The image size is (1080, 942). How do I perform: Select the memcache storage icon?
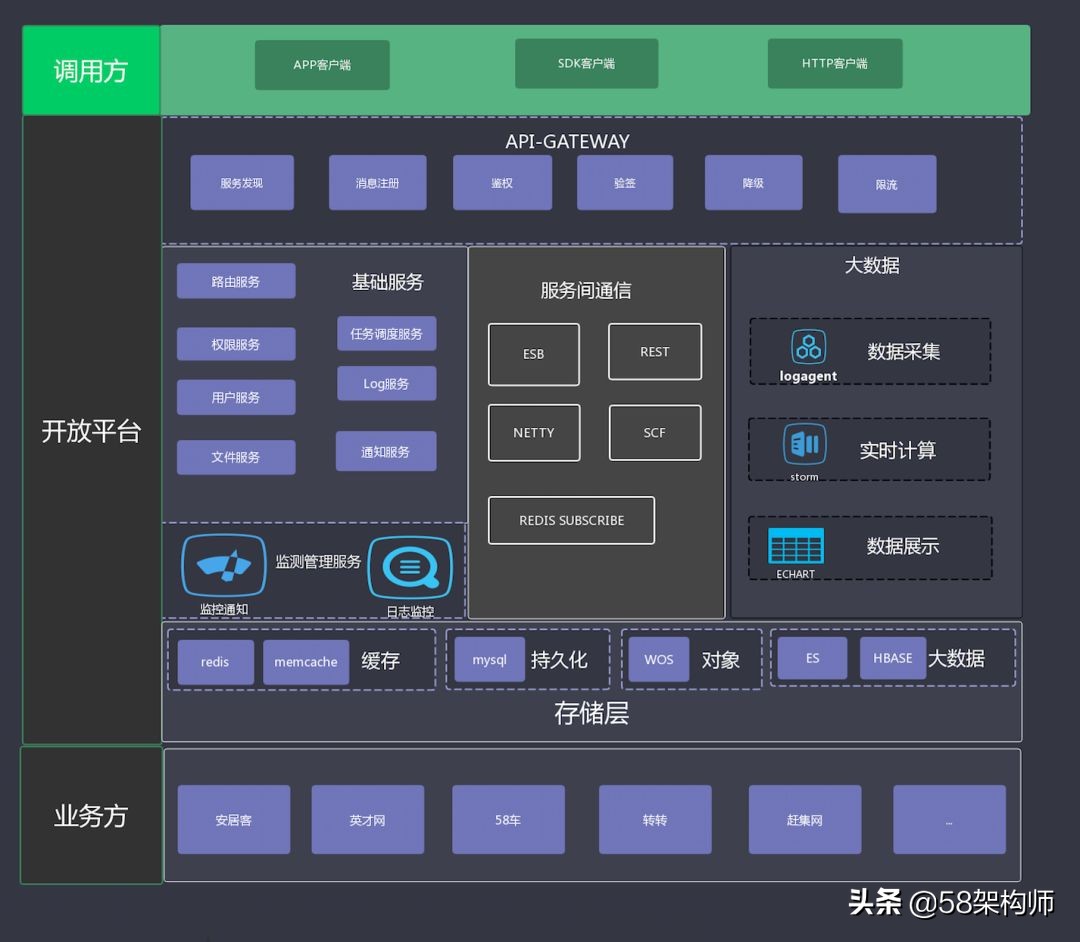pos(305,661)
